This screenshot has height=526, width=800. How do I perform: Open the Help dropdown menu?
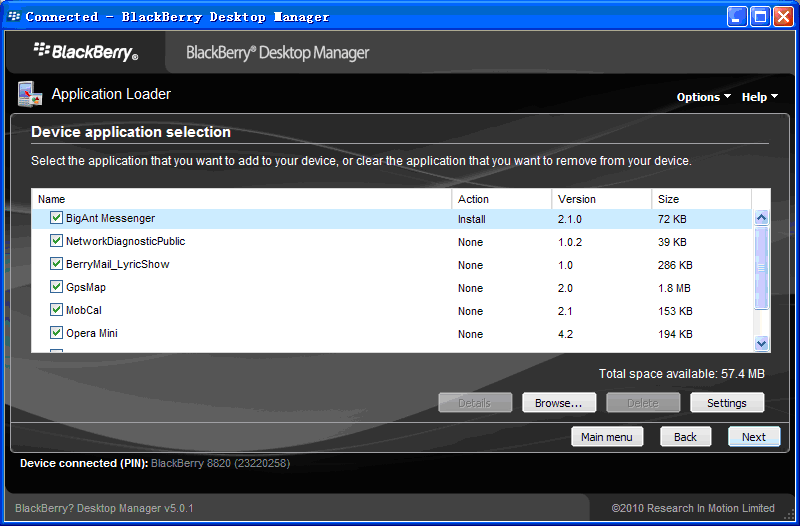(760, 97)
